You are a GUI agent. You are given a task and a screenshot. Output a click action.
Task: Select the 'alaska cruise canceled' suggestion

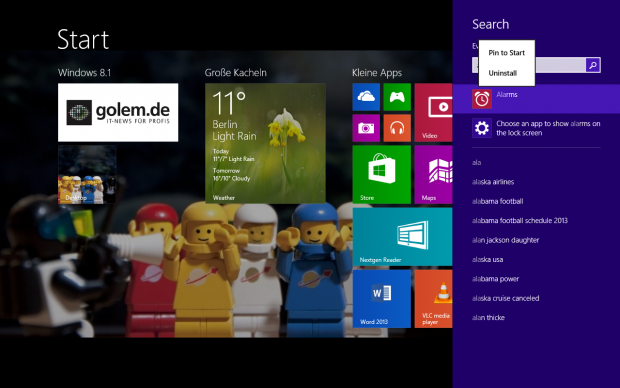(x=505, y=298)
